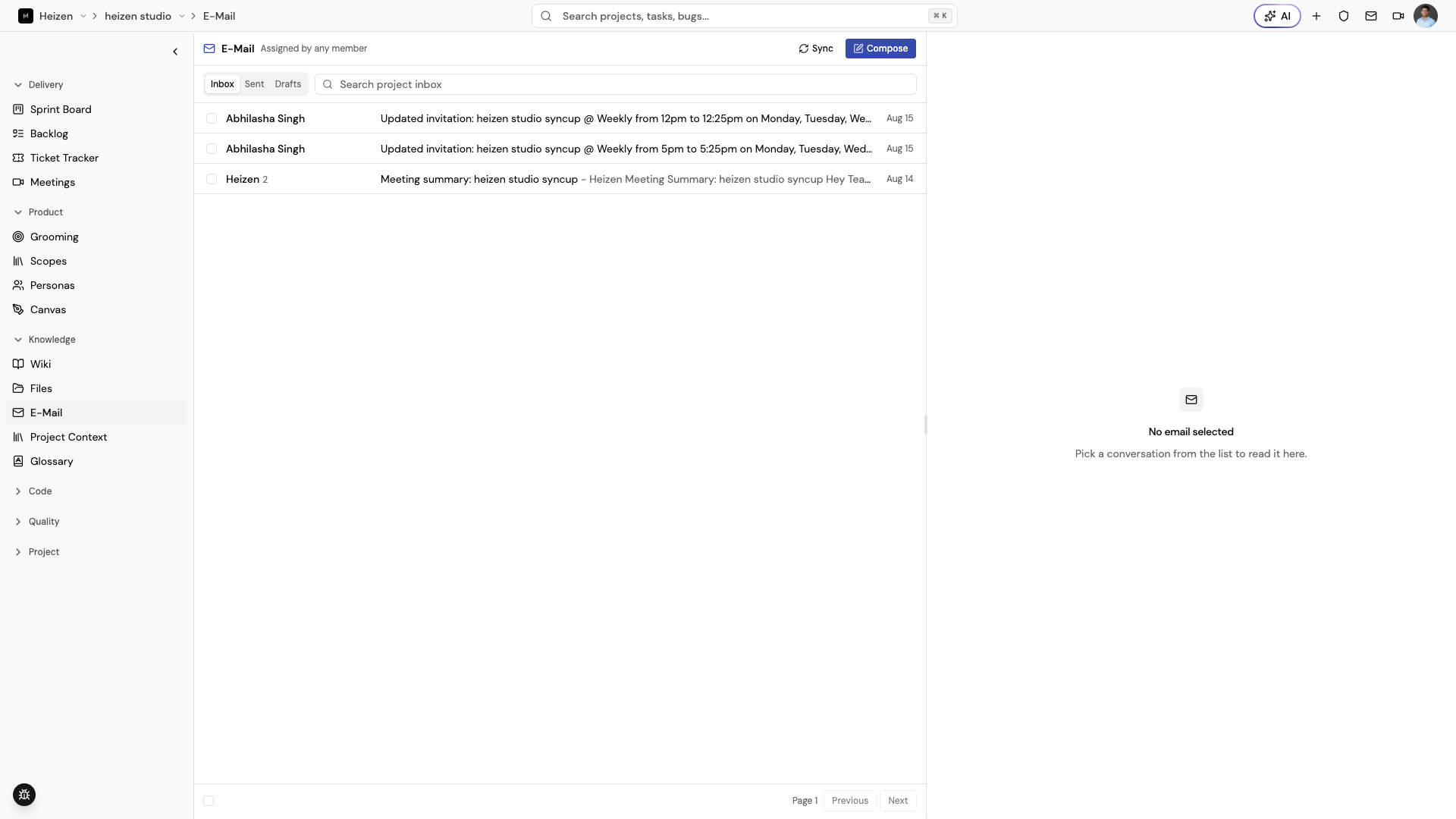Collapse the Knowledge section
The height and width of the screenshot is (819, 1456).
44,340
